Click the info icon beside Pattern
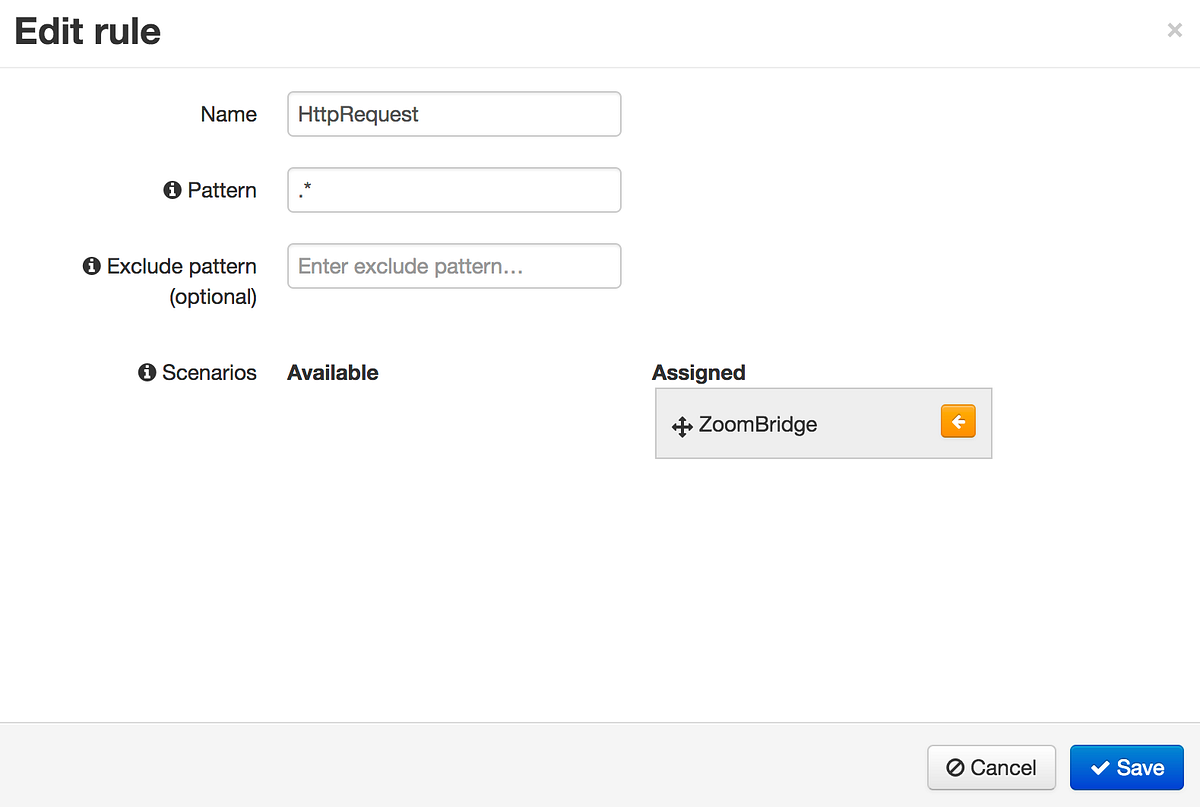The width and height of the screenshot is (1200, 807). [172, 190]
